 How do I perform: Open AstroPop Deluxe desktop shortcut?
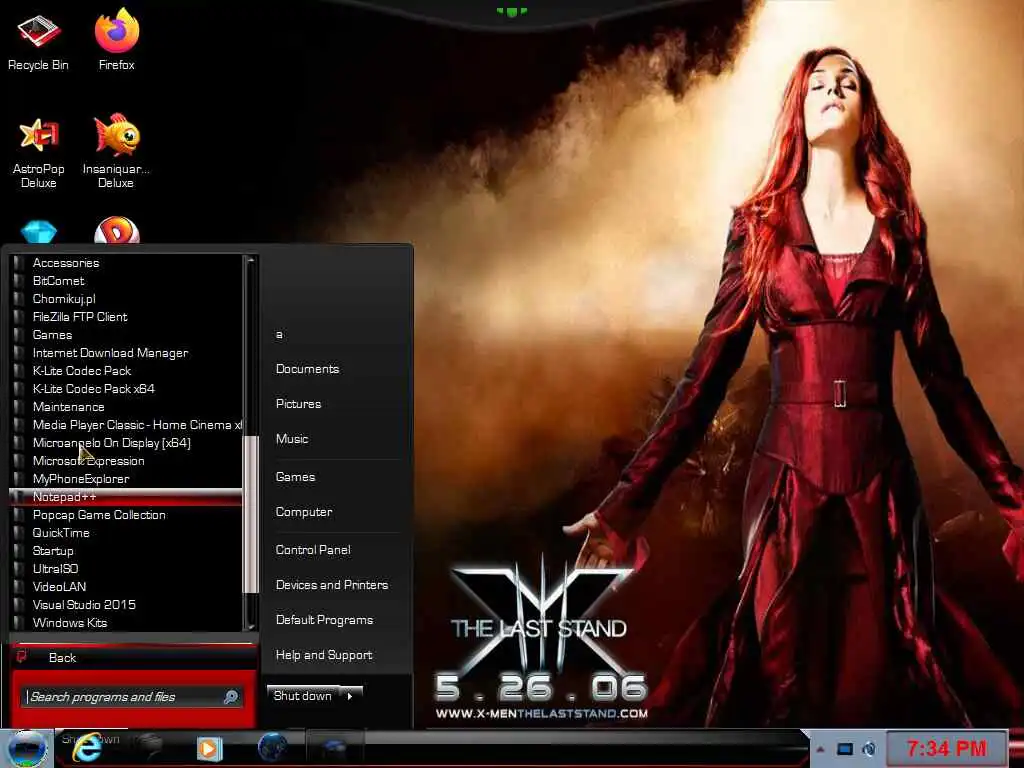point(39,153)
